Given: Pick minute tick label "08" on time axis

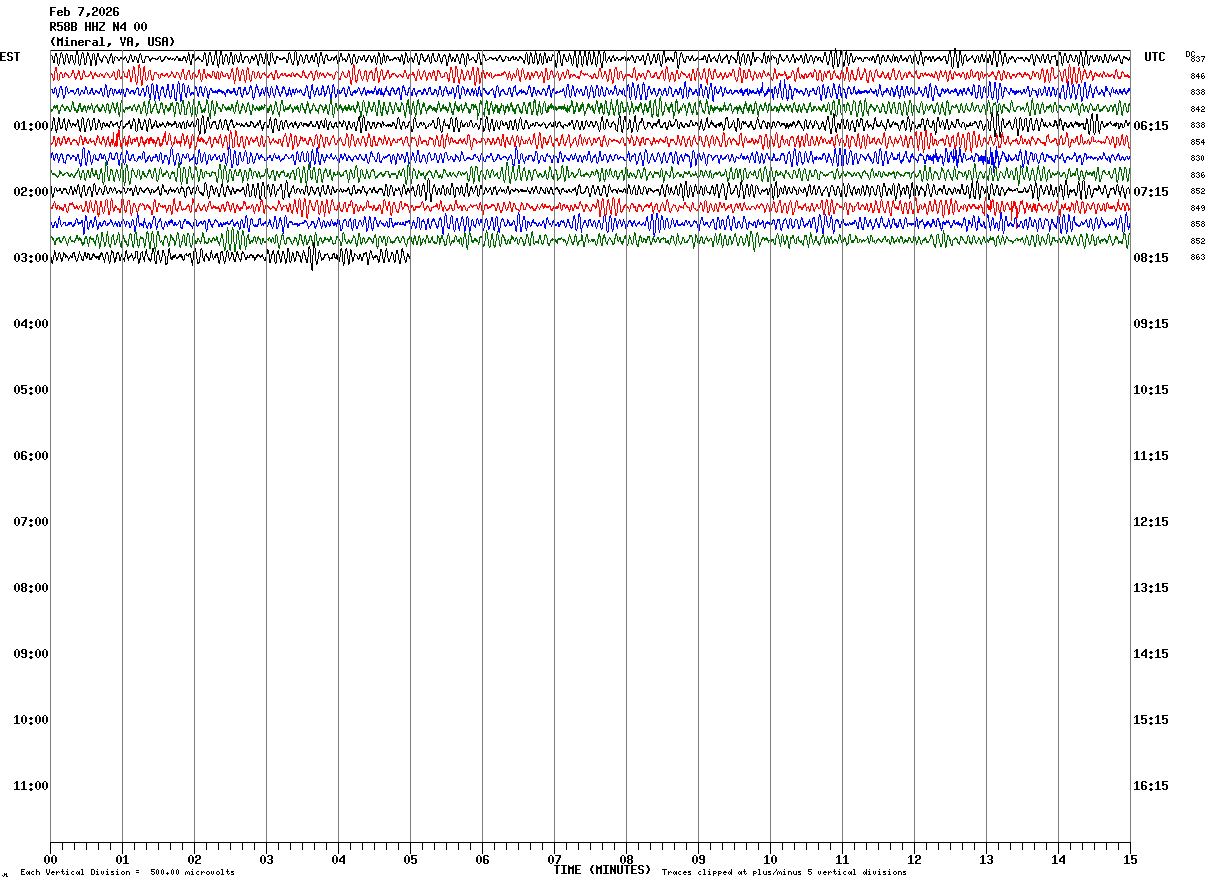Looking at the screenshot, I should tap(626, 860).
